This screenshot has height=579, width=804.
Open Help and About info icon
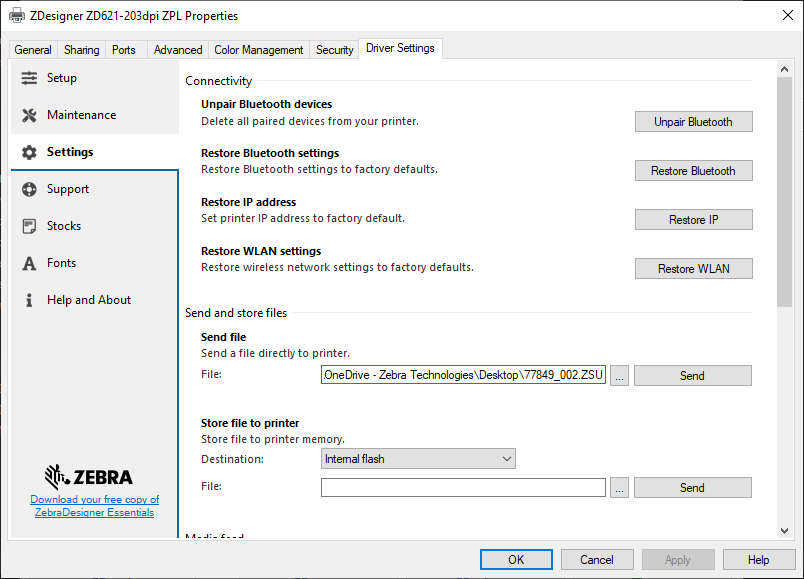(29, 300)
